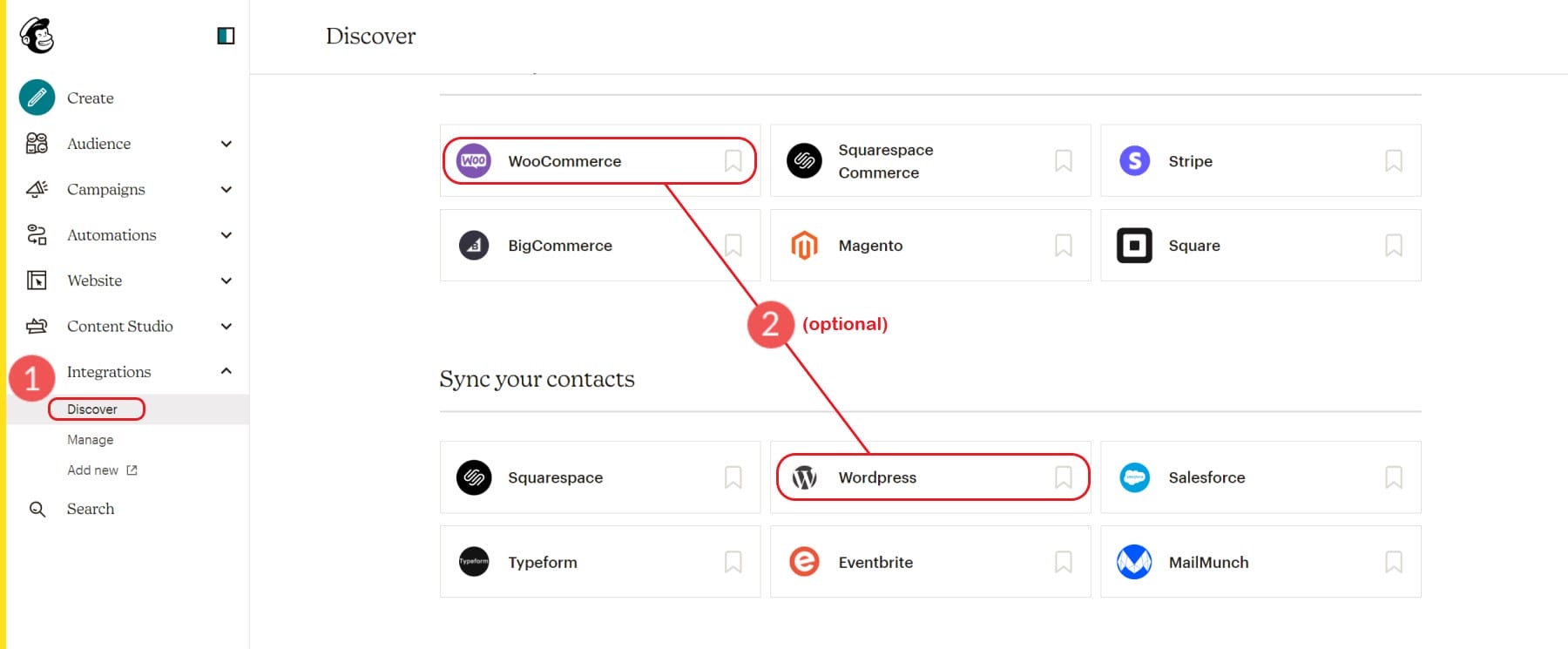Bookmark the Wordpress integration
The height and width of the screenshot is (649, 1568).
[1064, 477]
